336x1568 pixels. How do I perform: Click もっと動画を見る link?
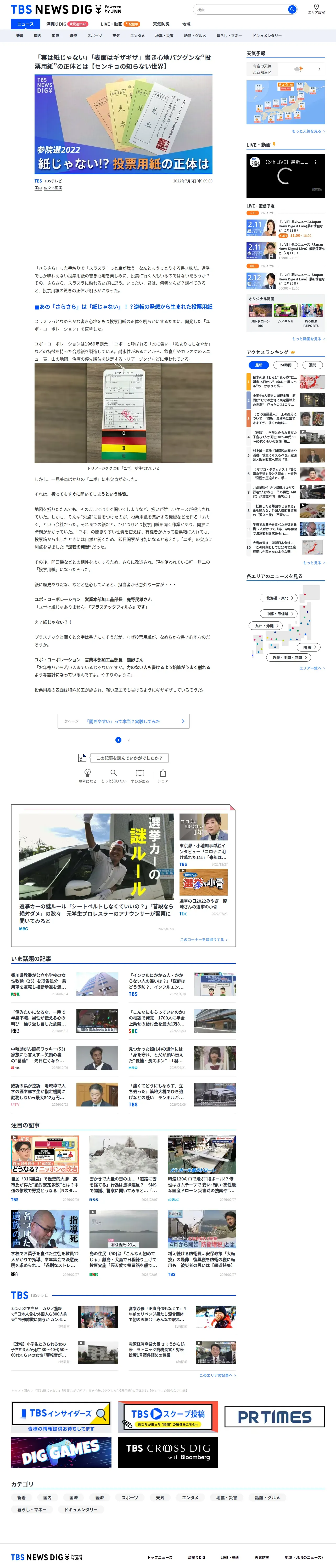pos(308,339)
